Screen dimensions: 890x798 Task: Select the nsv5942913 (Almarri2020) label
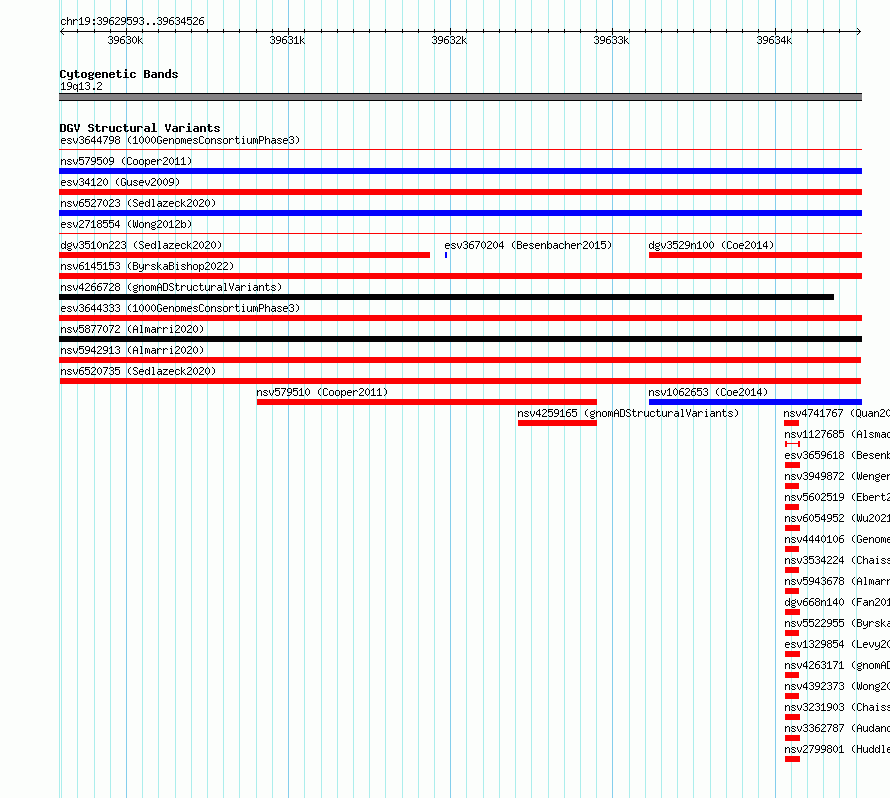click(x=132, y=350)
